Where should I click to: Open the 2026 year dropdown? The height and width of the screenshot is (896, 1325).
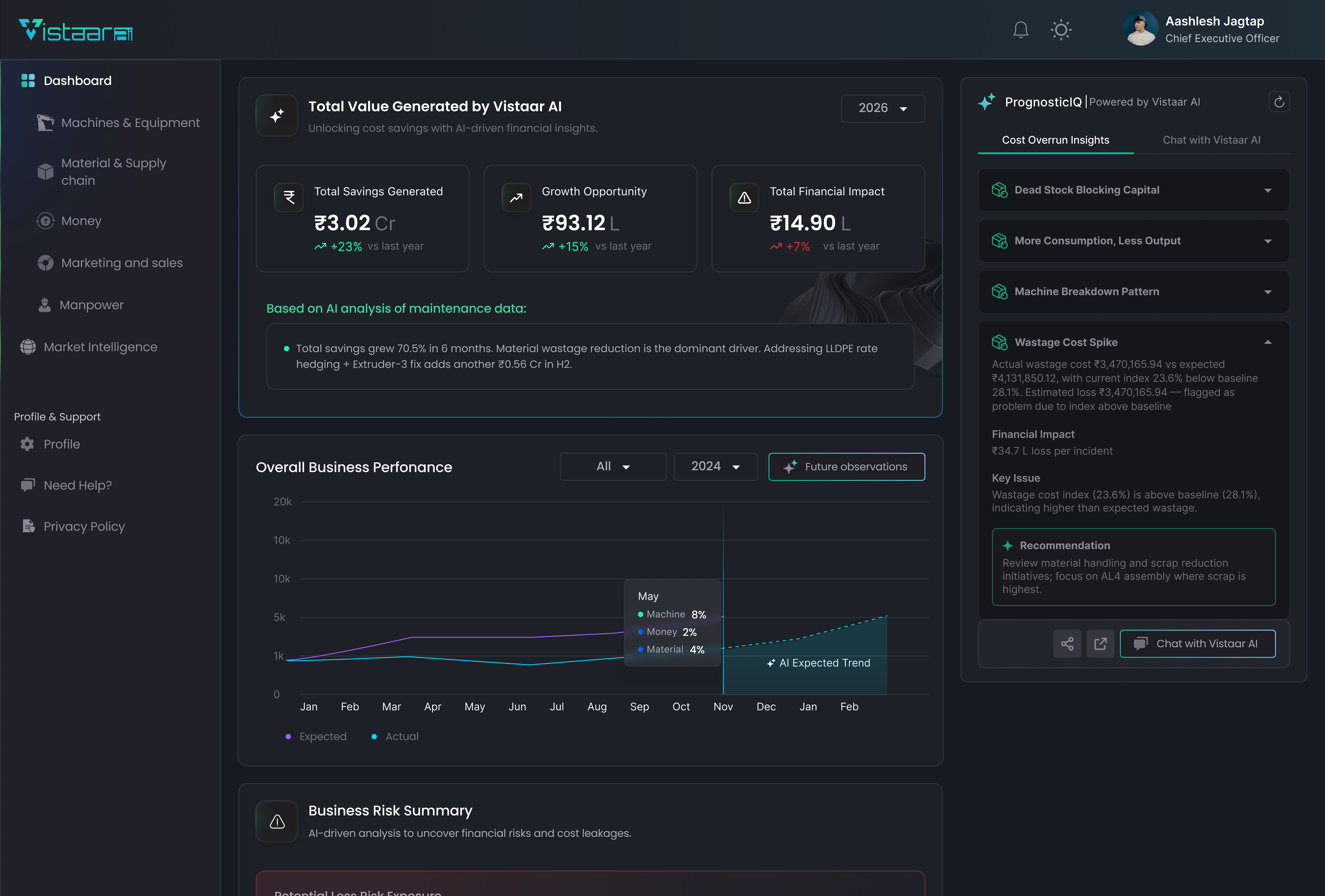tap(883, 108)
